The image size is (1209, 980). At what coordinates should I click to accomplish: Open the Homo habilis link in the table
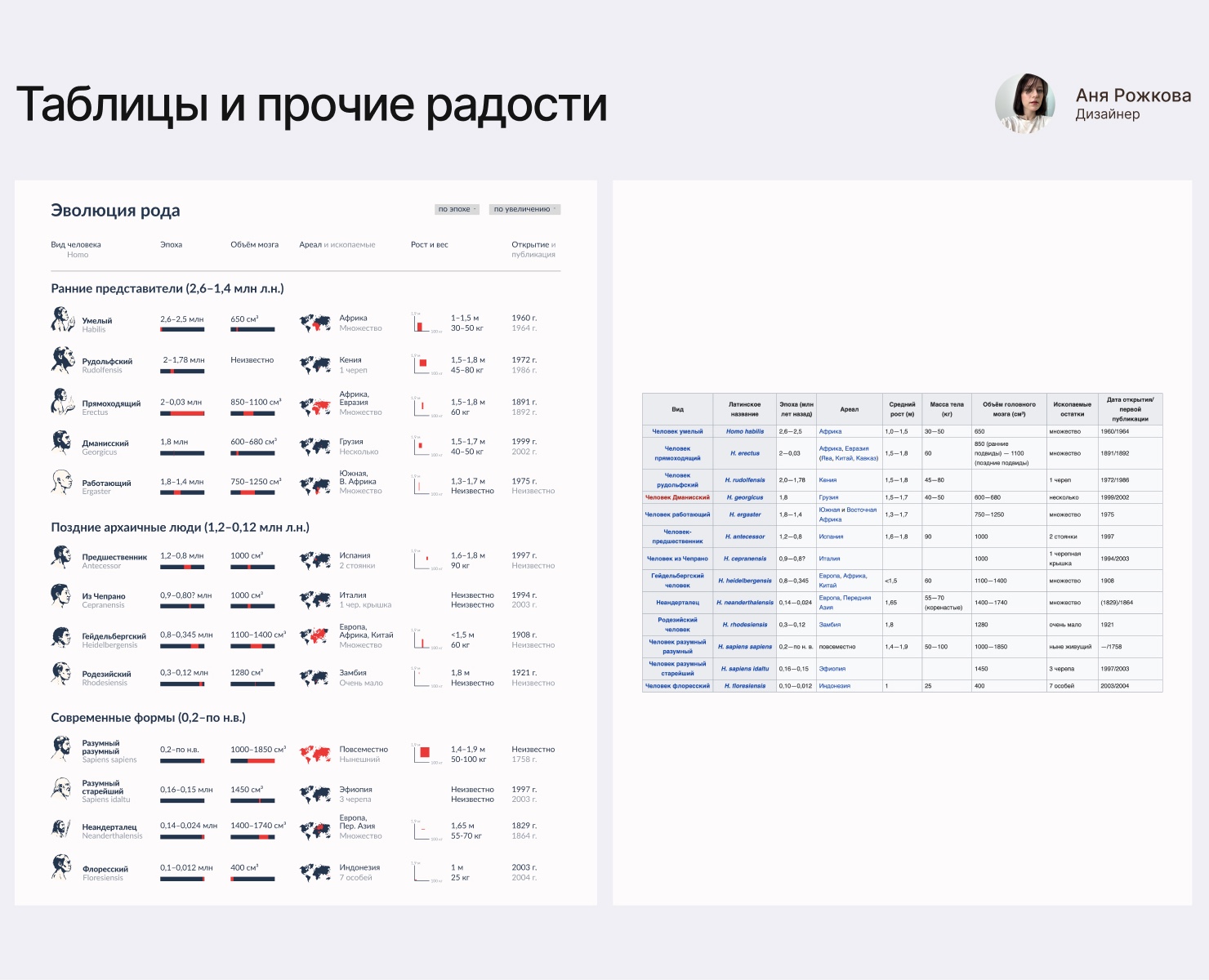pyautogui.click(x=744, y=430)
